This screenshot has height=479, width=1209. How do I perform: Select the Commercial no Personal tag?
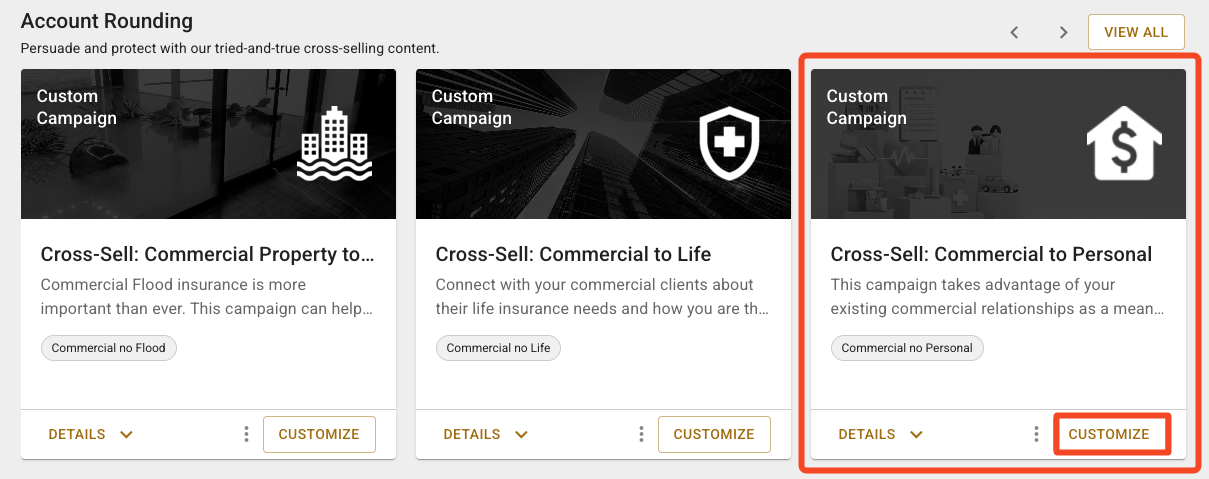(x=907, y=348)
